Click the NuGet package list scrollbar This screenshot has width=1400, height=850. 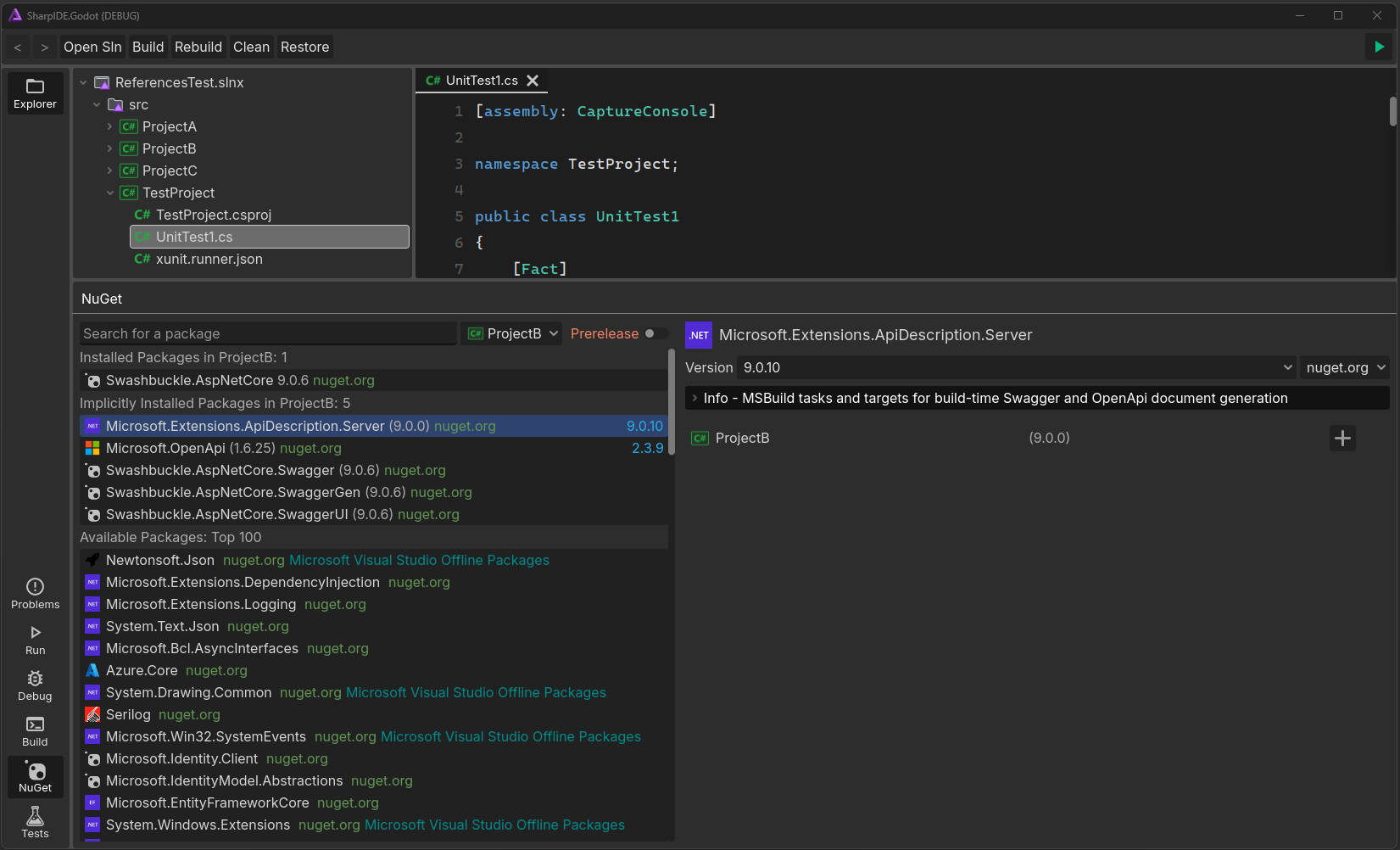click(x=672, y=401)
